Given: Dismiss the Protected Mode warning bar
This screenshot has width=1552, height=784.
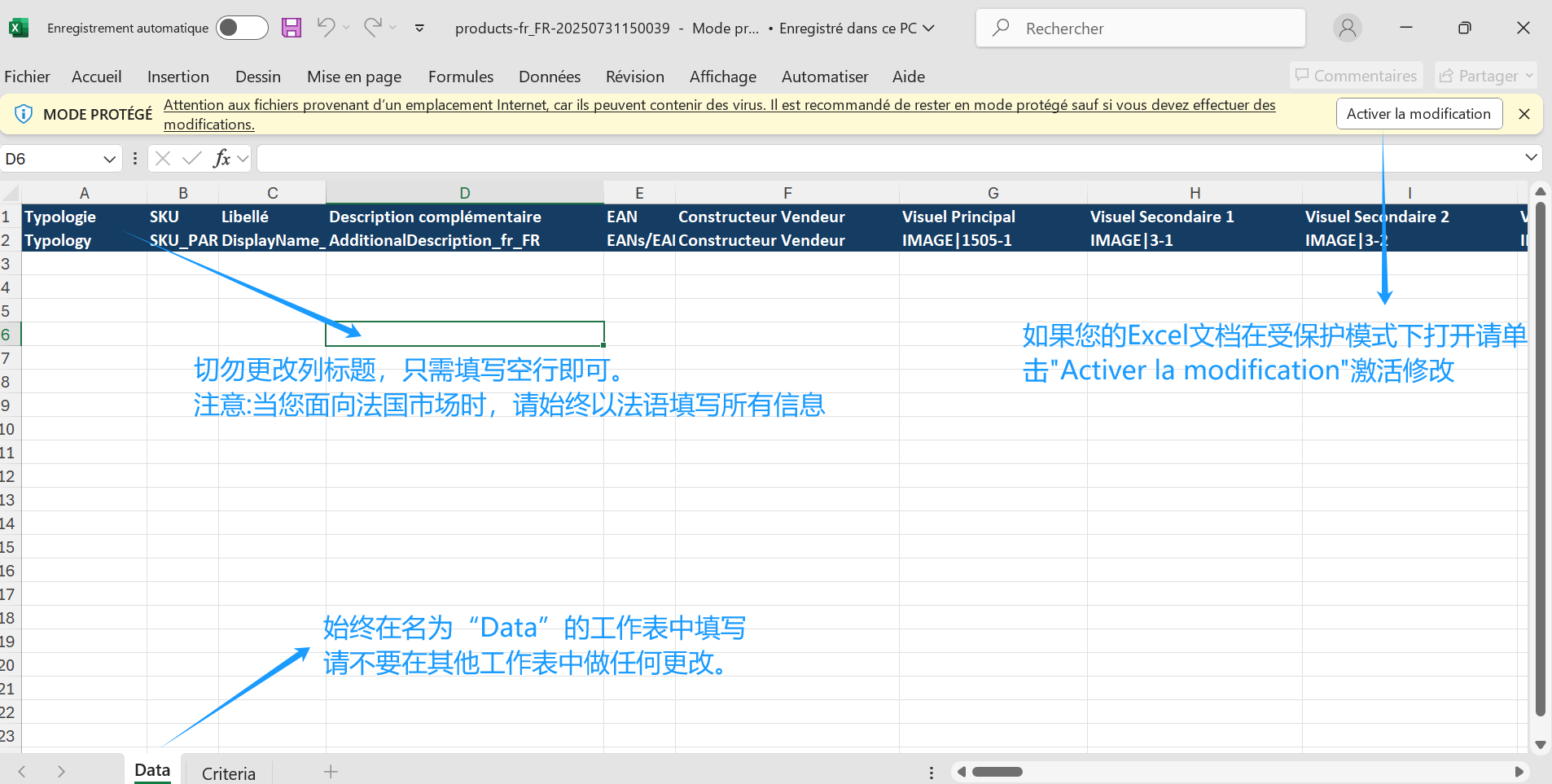Looking at the screenshot, I should (1524, 114).
